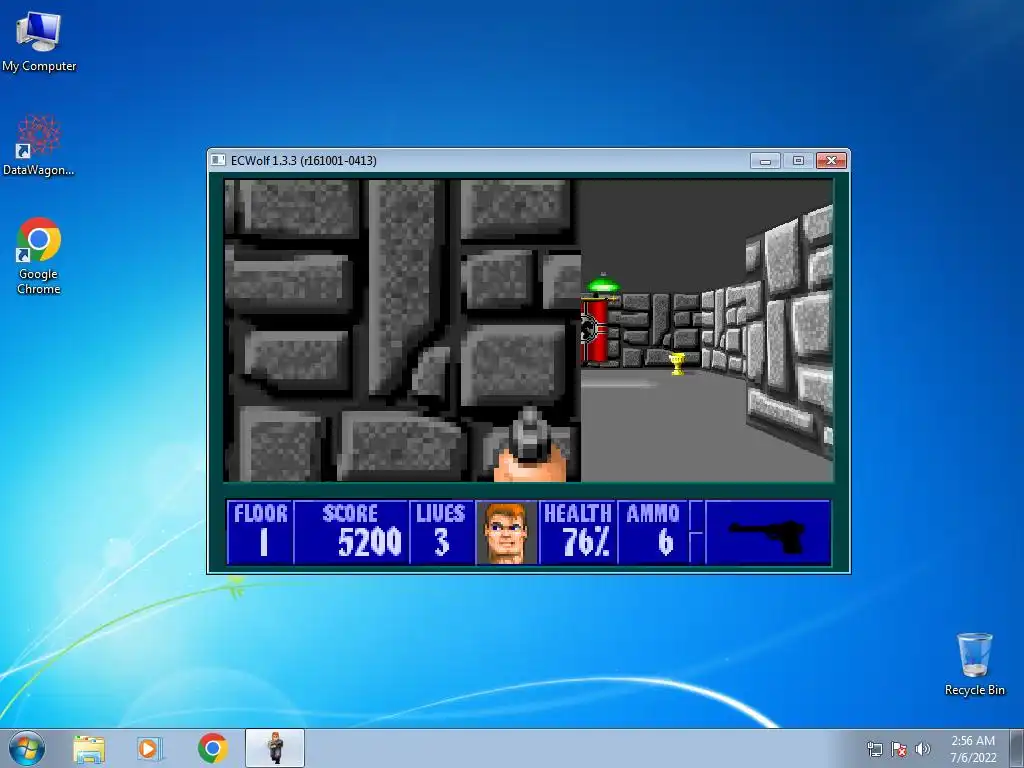Viewport: 1024px width, 768px height.
Task: Open the clock showing 2:56 AM
Action: [973, 748]
